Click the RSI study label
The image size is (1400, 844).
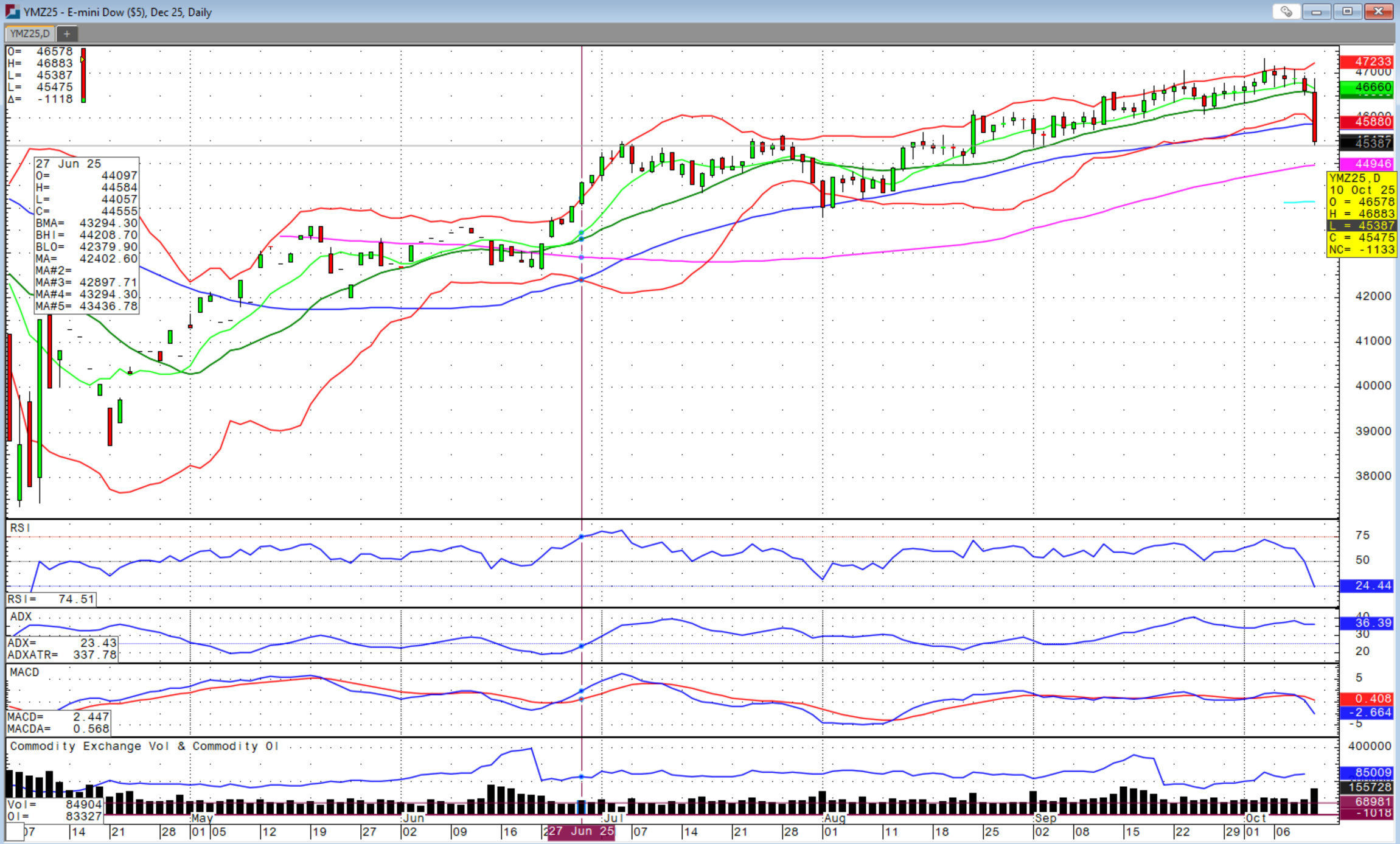coord(20,528)
